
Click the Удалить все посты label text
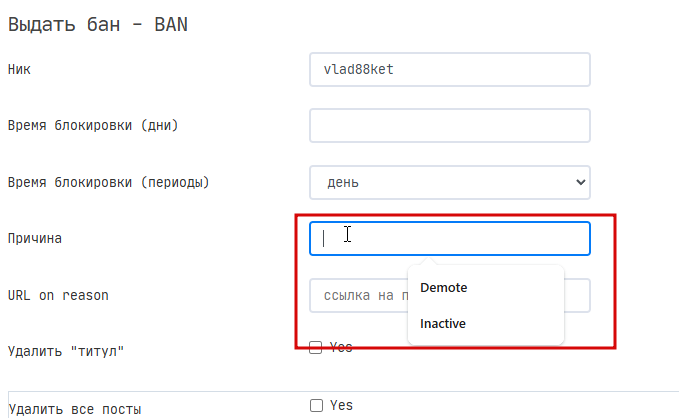click(74, 409)
